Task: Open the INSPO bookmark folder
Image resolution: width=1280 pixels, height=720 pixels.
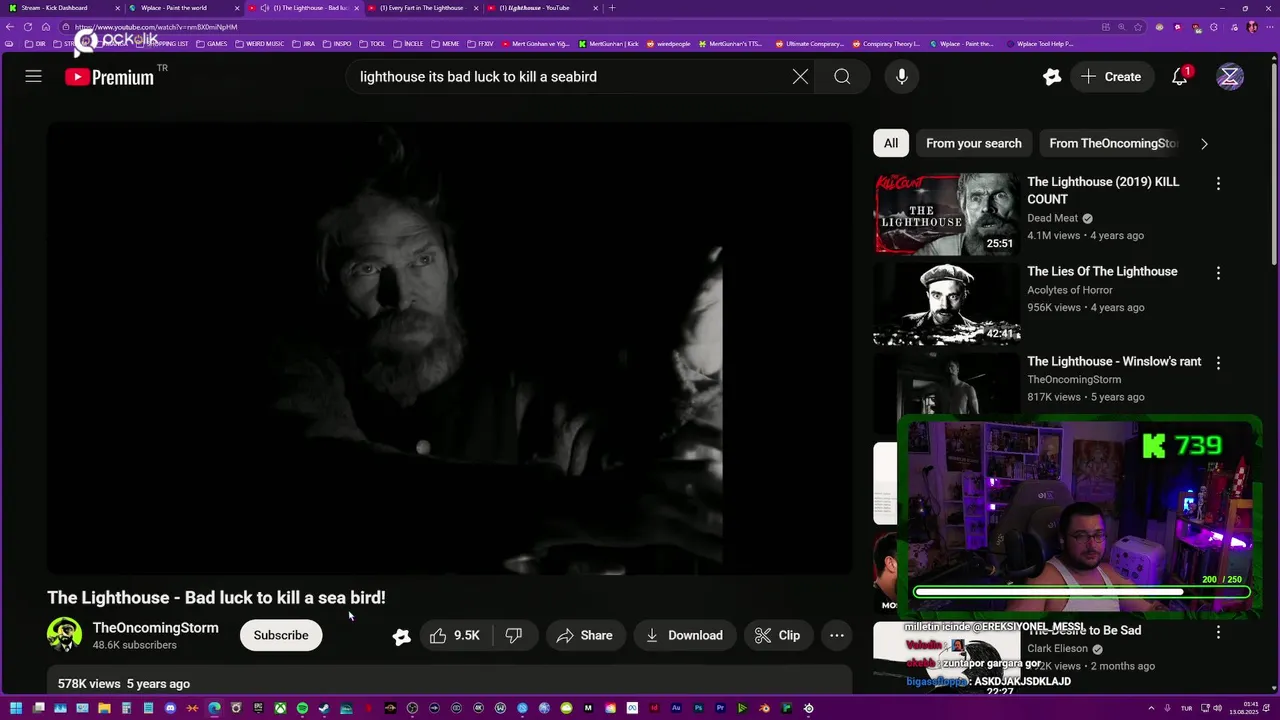Action: pyautogui.click(x=337, y=44)
